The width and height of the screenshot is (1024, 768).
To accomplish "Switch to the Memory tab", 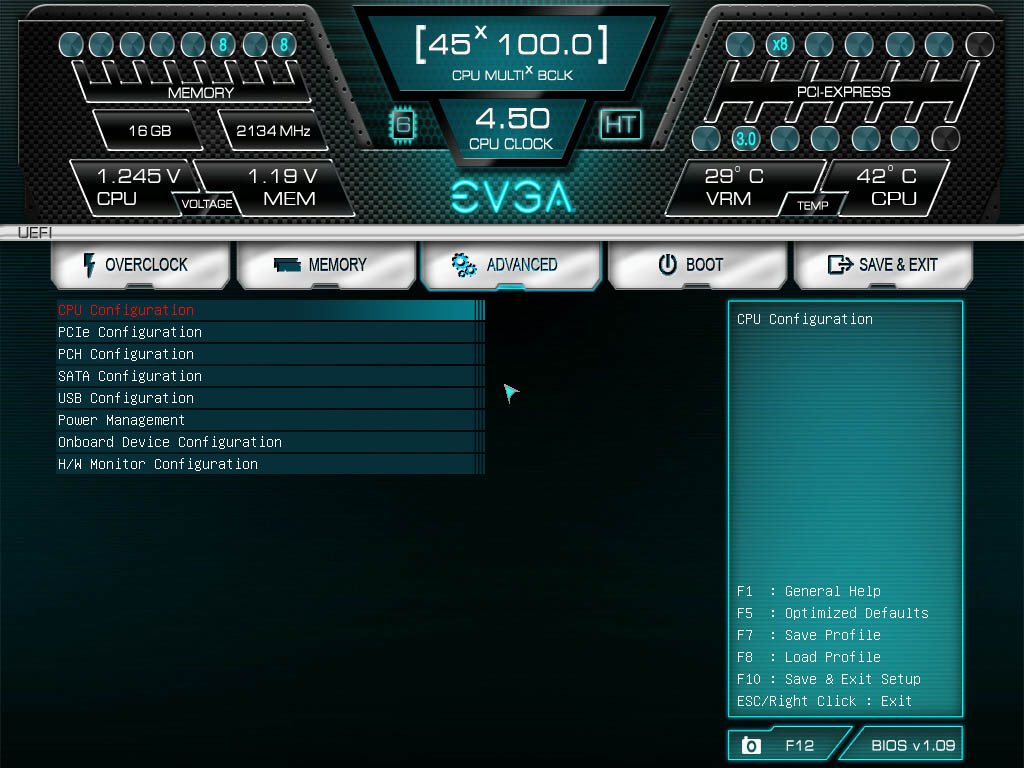I will pos(327,264).
